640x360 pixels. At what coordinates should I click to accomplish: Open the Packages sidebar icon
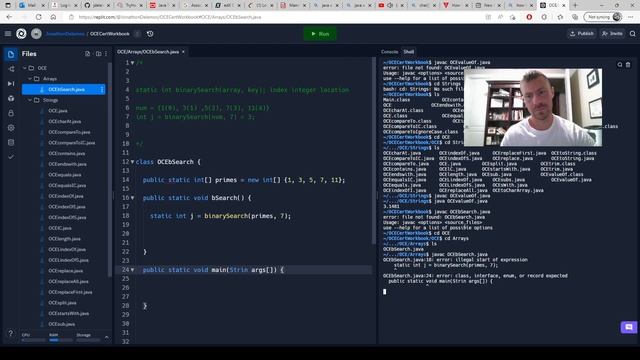coord(11,98)
